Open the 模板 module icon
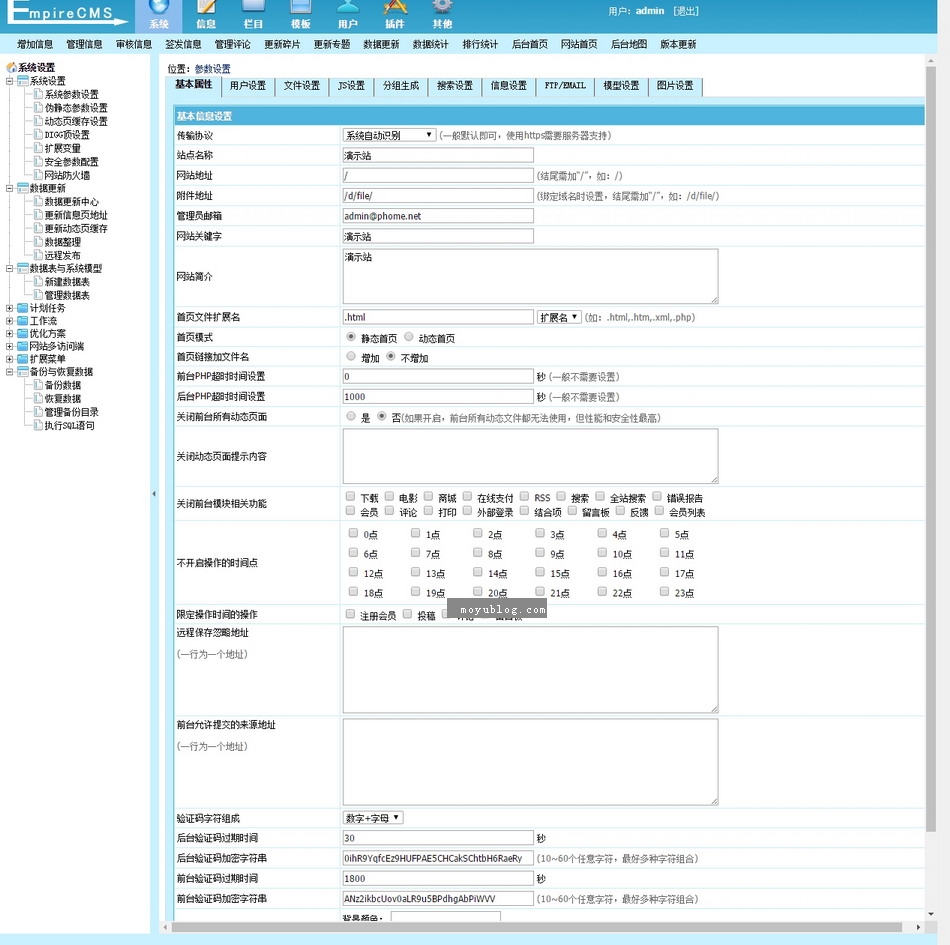The height and width of the screenshot is (945, 950). point(301,15)
